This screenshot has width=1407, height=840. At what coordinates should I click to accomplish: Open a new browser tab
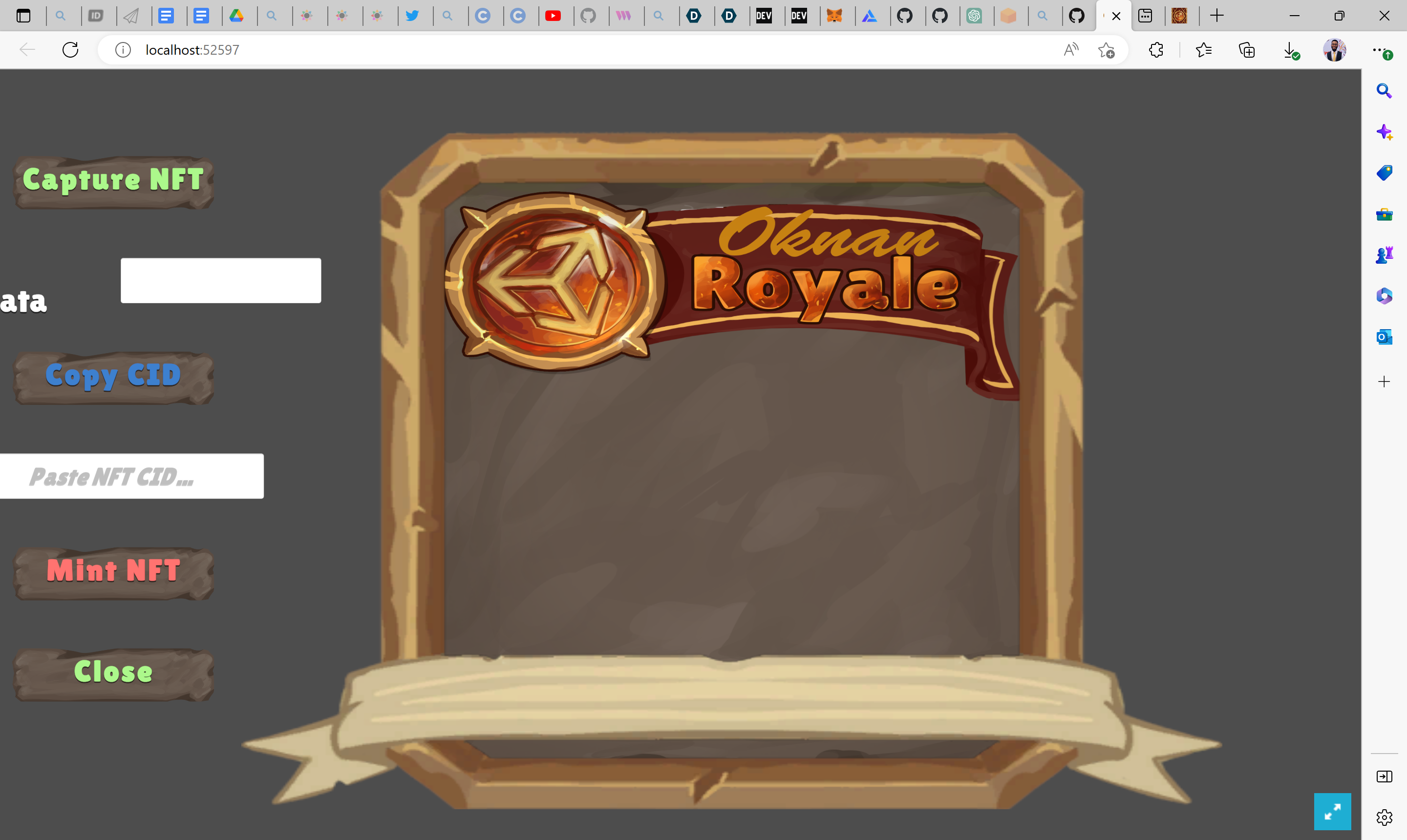point(1216,16)
